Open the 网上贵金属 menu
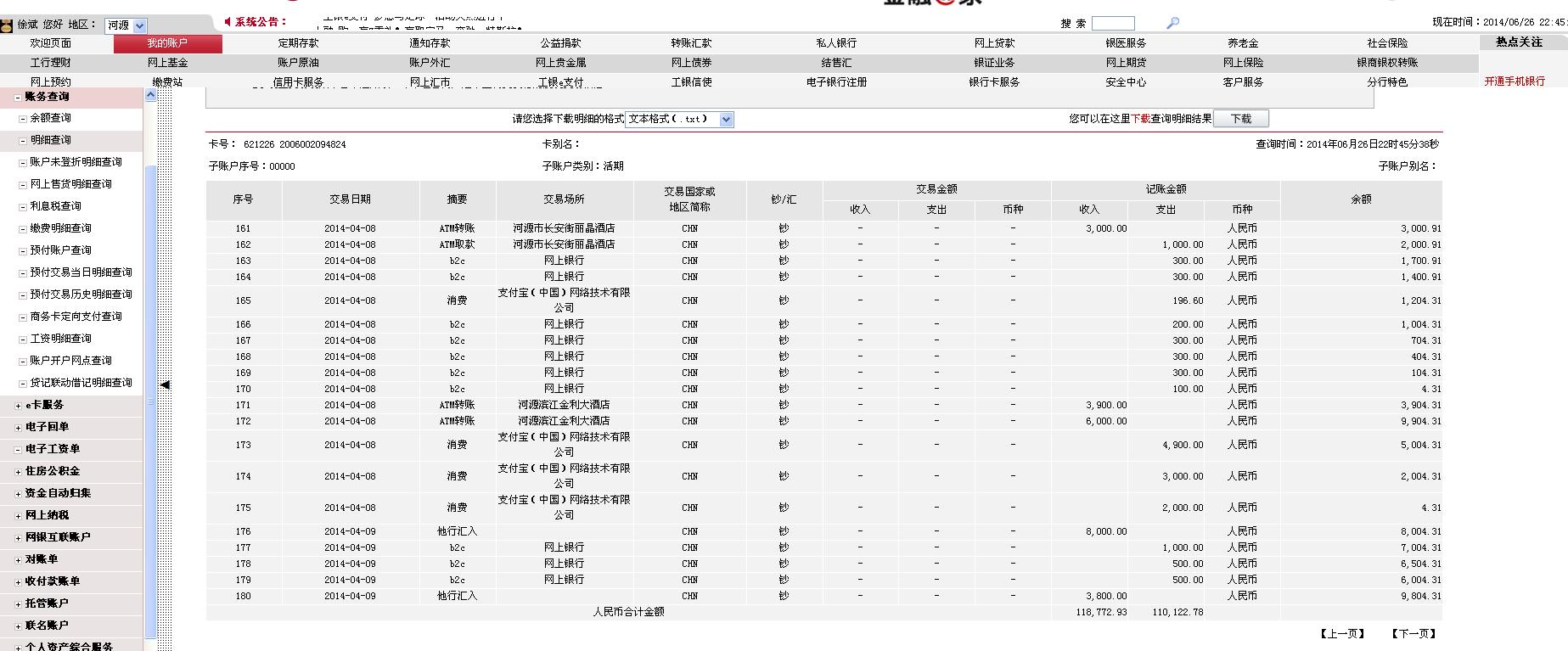The width and height of the screenshot is (1568, 651). click(561, 63)
